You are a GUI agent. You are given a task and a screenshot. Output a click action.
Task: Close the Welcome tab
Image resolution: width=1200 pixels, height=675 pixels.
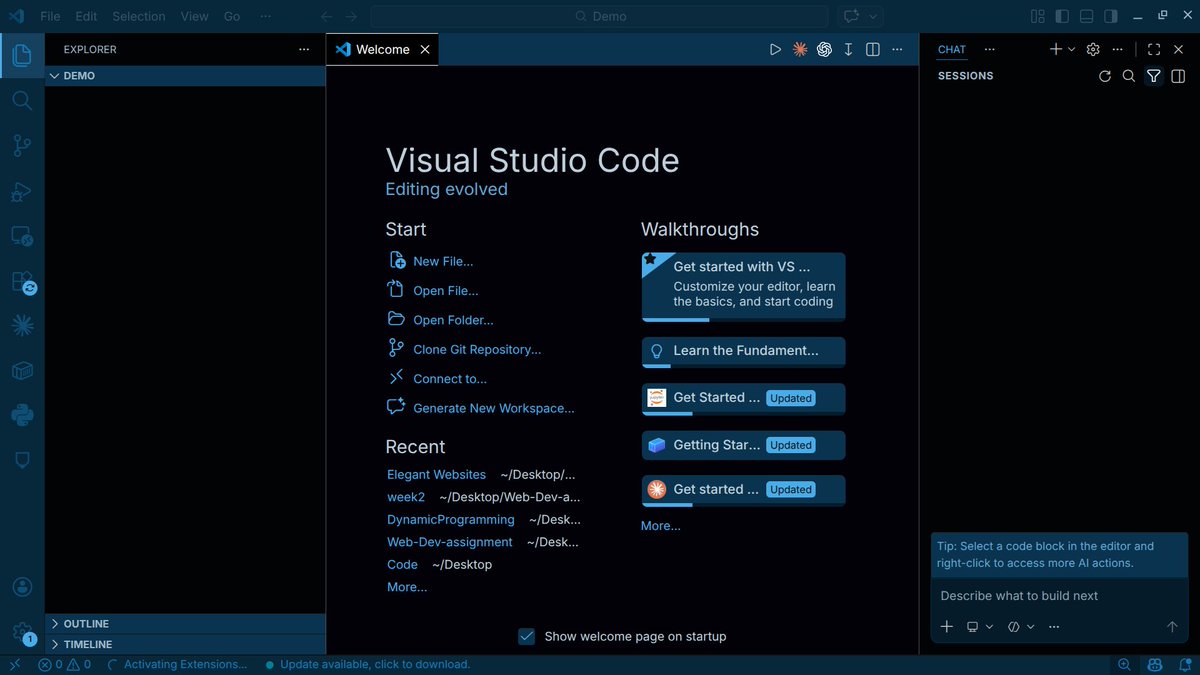coord(425,49)
